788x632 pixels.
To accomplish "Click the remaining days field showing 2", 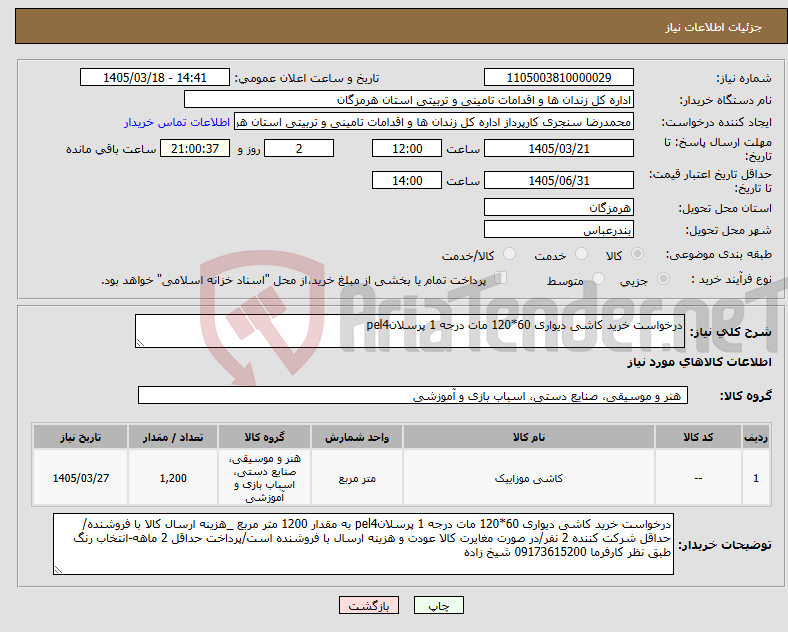I will (299, 148).
